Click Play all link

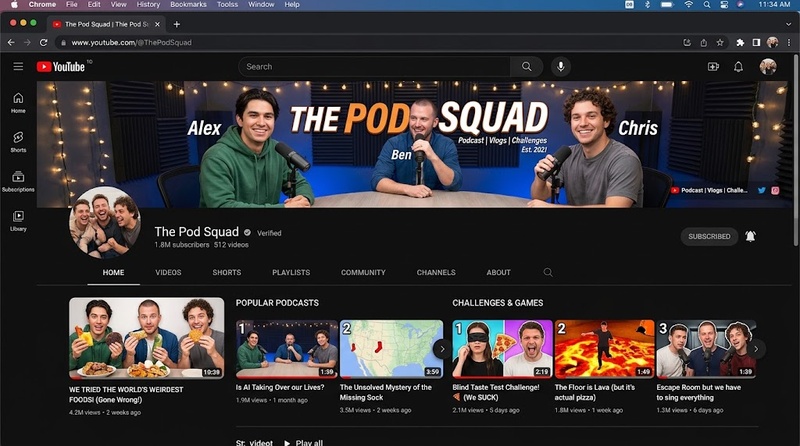click(304, 442)
